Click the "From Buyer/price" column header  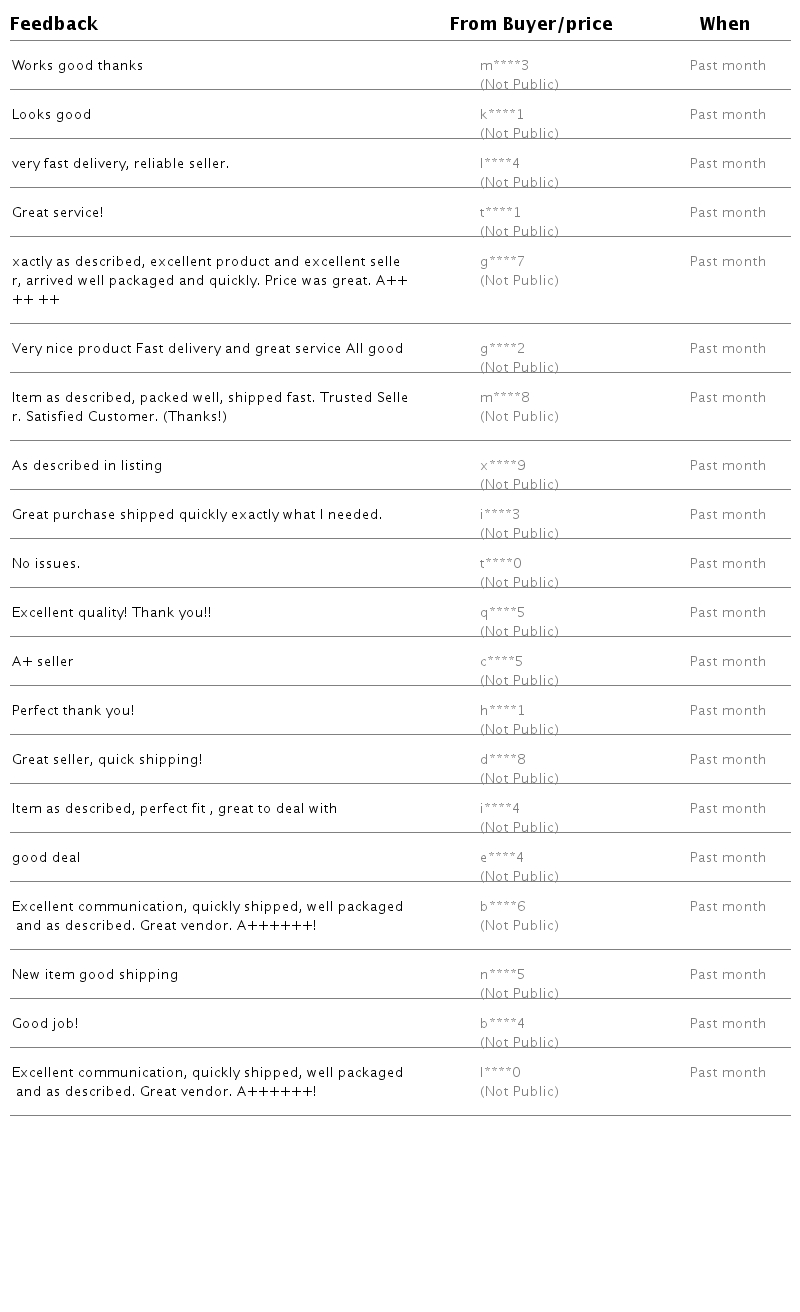point(531,24)
